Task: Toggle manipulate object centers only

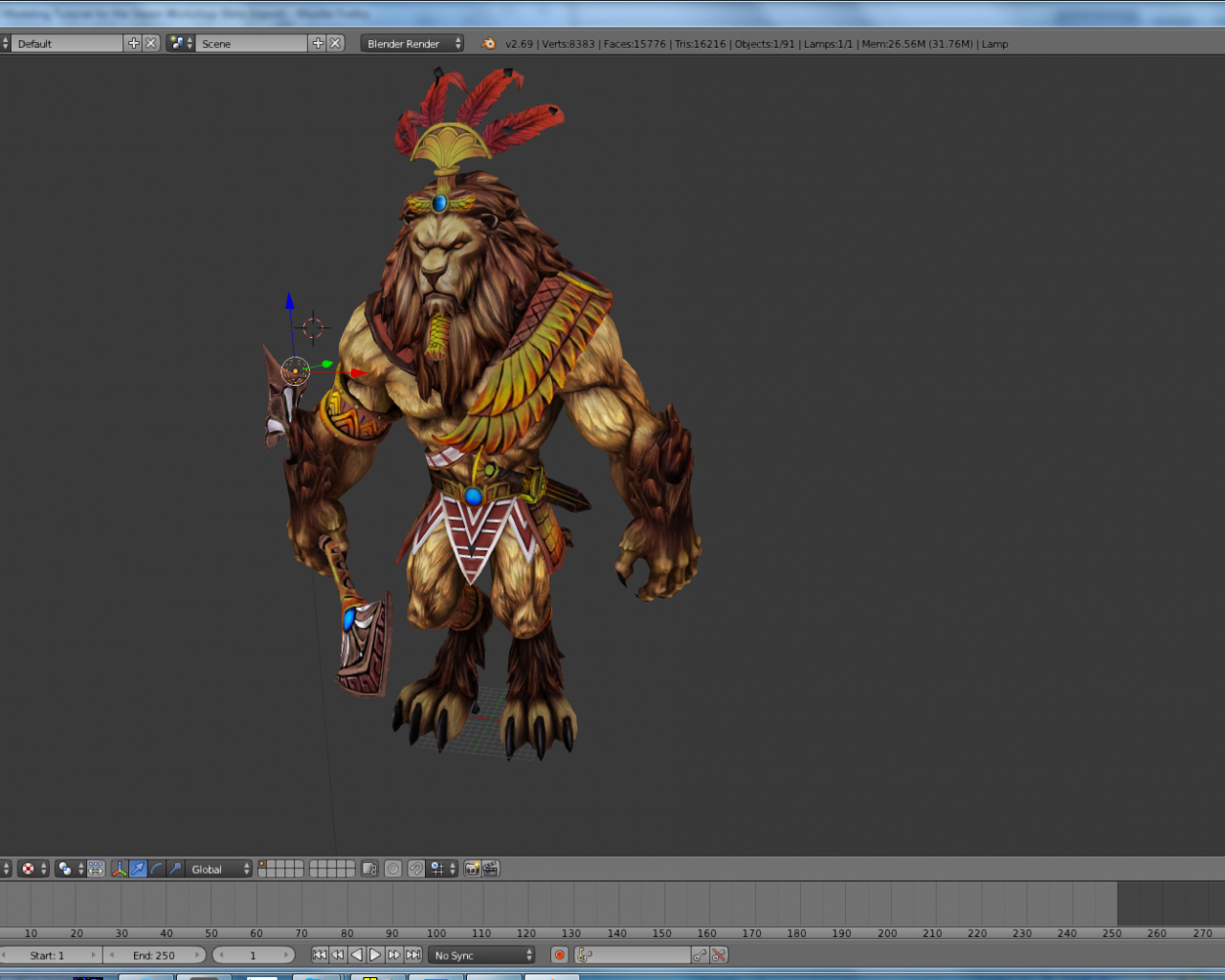Action: coord(96,869)
